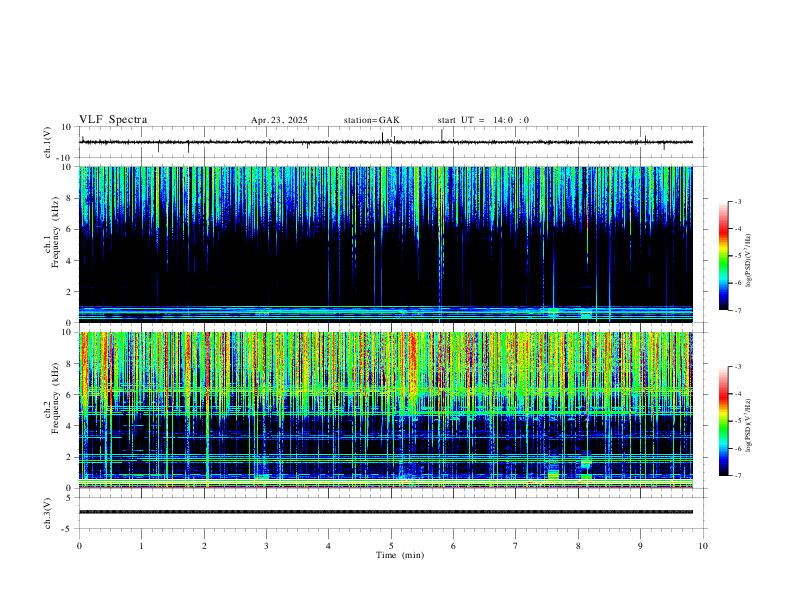Click the '10' tick on time axis

tap(703, 546)
